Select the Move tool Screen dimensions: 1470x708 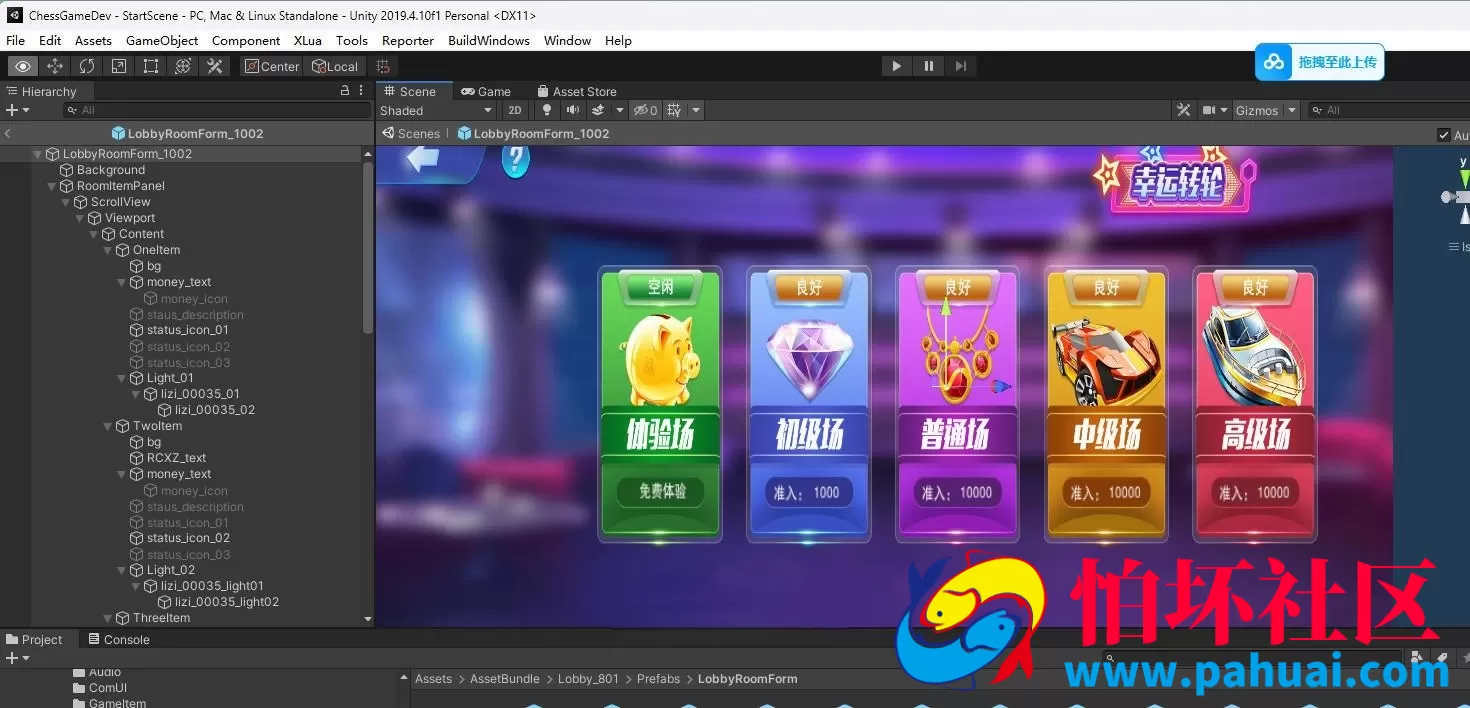[x=55, y=66]
